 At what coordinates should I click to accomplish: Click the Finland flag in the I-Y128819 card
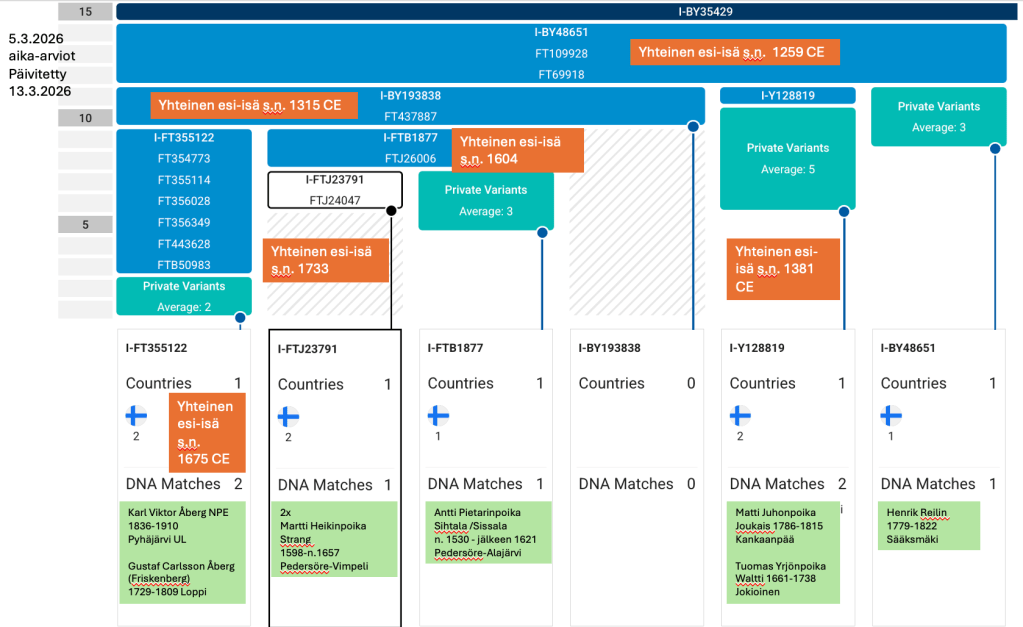[740, 416]
